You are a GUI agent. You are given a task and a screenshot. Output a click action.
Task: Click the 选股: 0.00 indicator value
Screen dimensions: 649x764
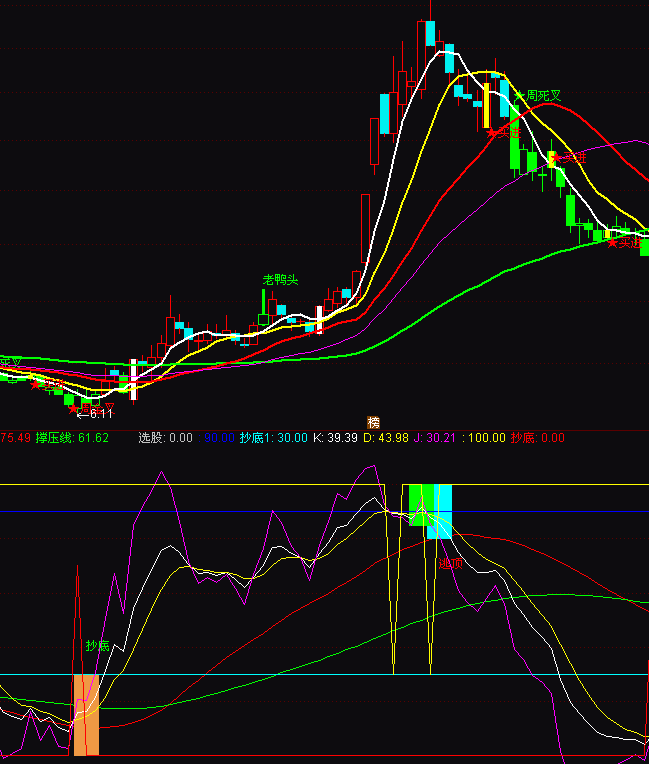point(165,438)
